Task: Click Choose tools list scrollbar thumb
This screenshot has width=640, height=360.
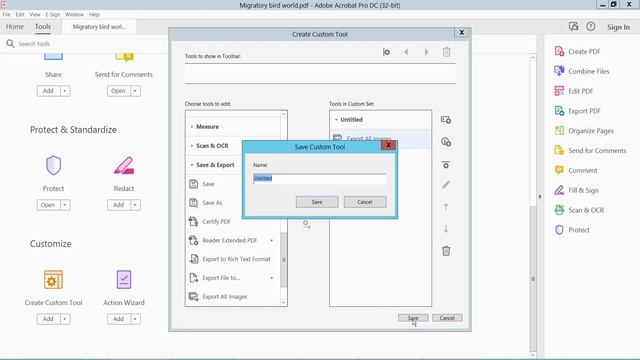Action: [283, 260]
